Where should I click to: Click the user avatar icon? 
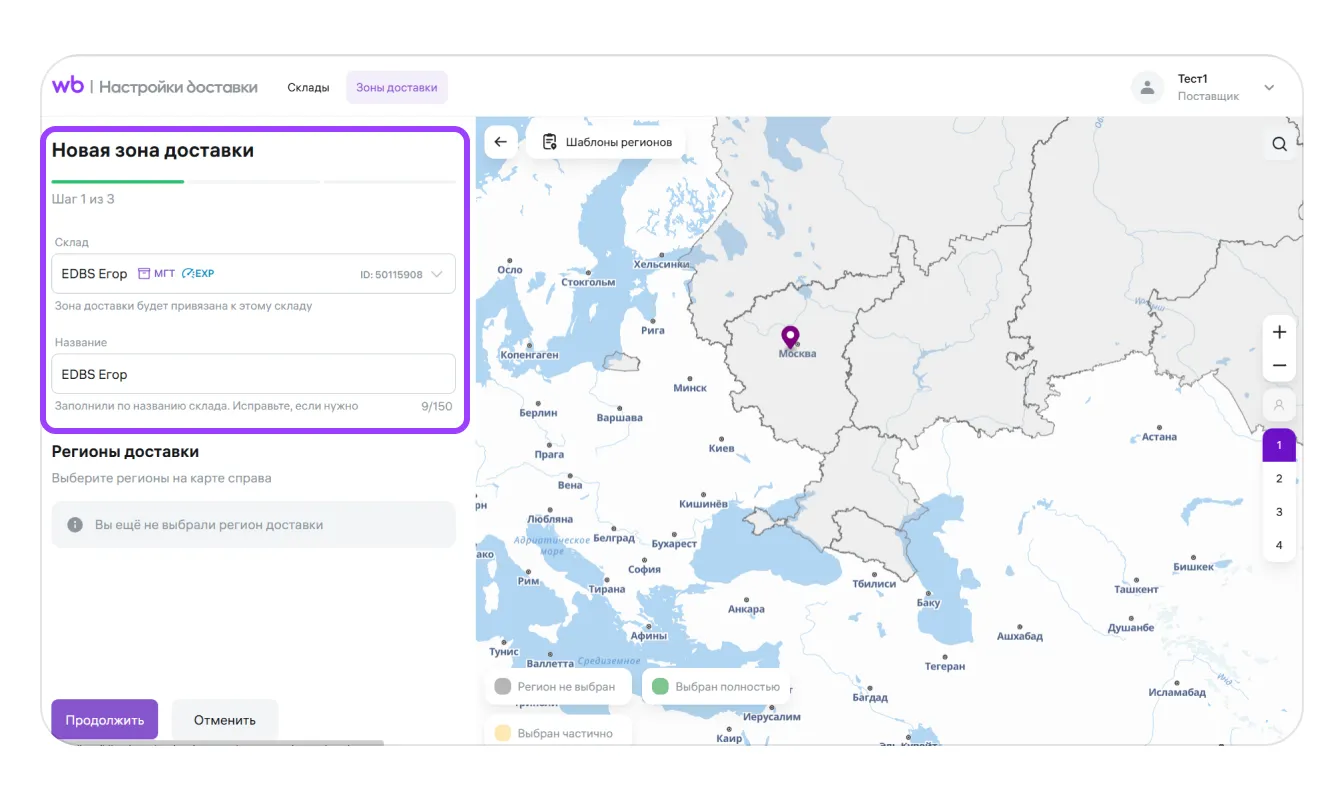1147,87
